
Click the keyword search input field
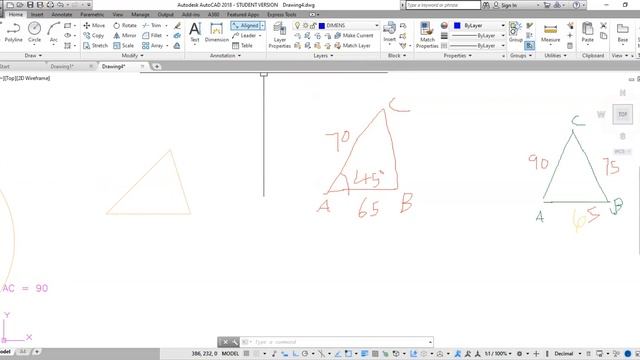pos(443,5)
